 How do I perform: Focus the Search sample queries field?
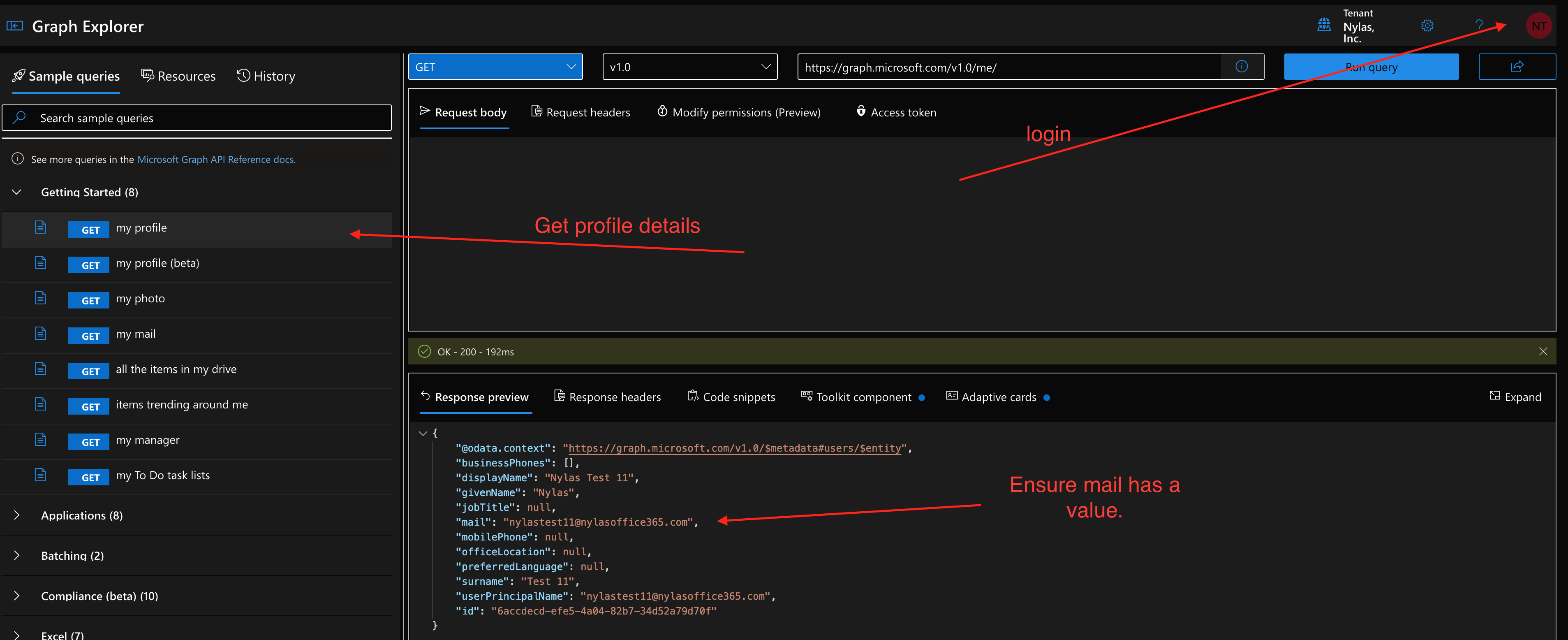coord(197,118)
